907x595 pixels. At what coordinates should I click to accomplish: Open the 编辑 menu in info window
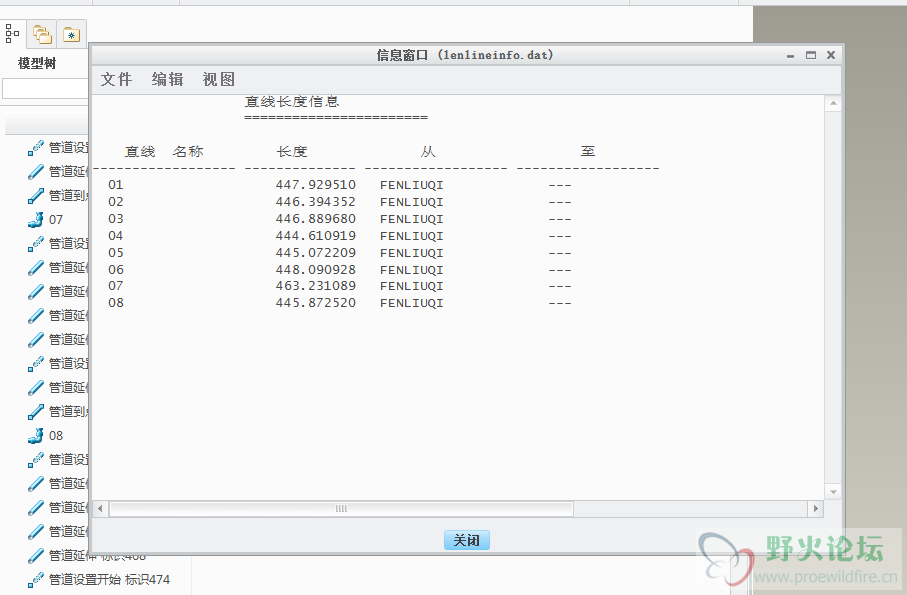coord(168,79)
